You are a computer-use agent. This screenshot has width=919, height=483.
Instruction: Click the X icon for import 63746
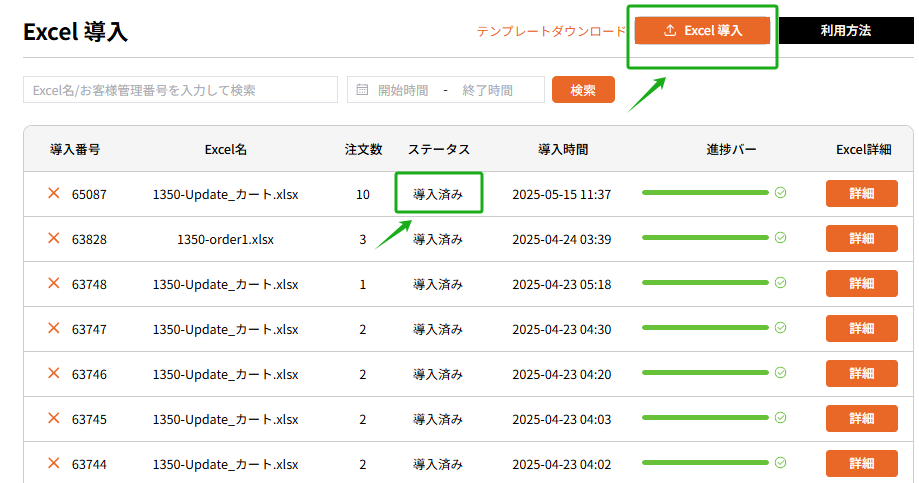(53, 373)
